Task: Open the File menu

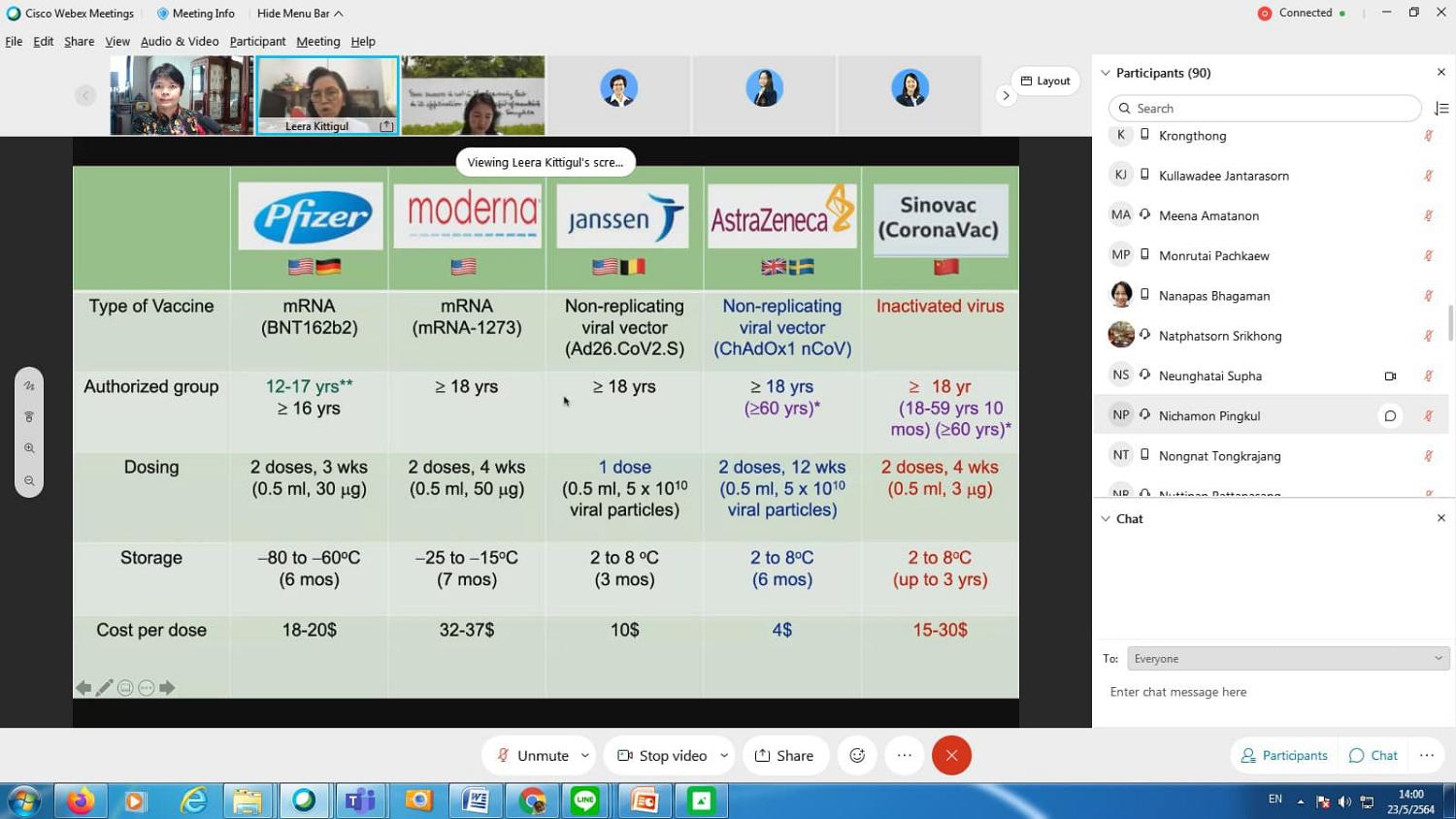Action: click(x=14, y=42)
